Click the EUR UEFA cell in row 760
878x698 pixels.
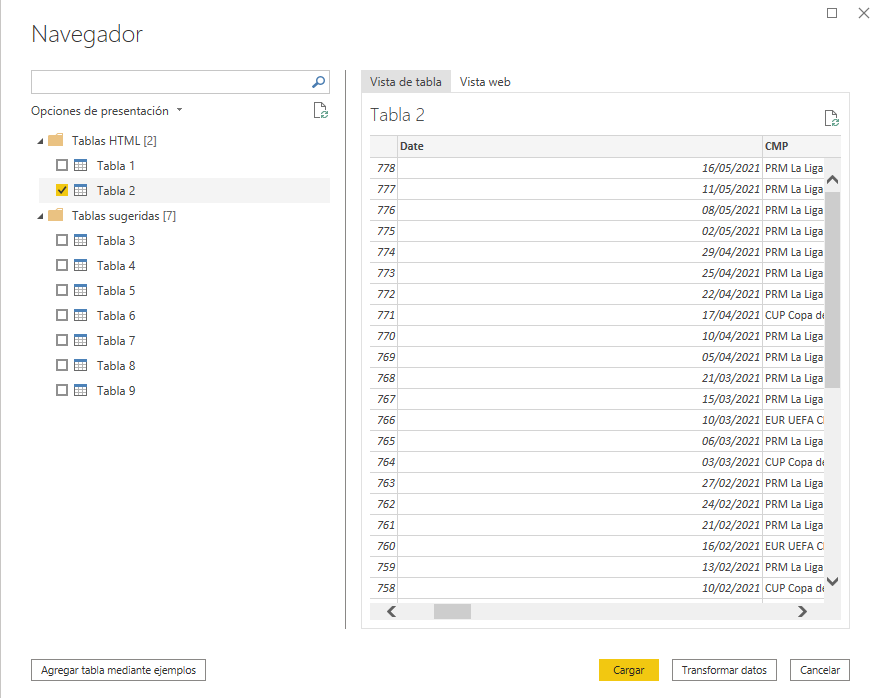point(793,546)
